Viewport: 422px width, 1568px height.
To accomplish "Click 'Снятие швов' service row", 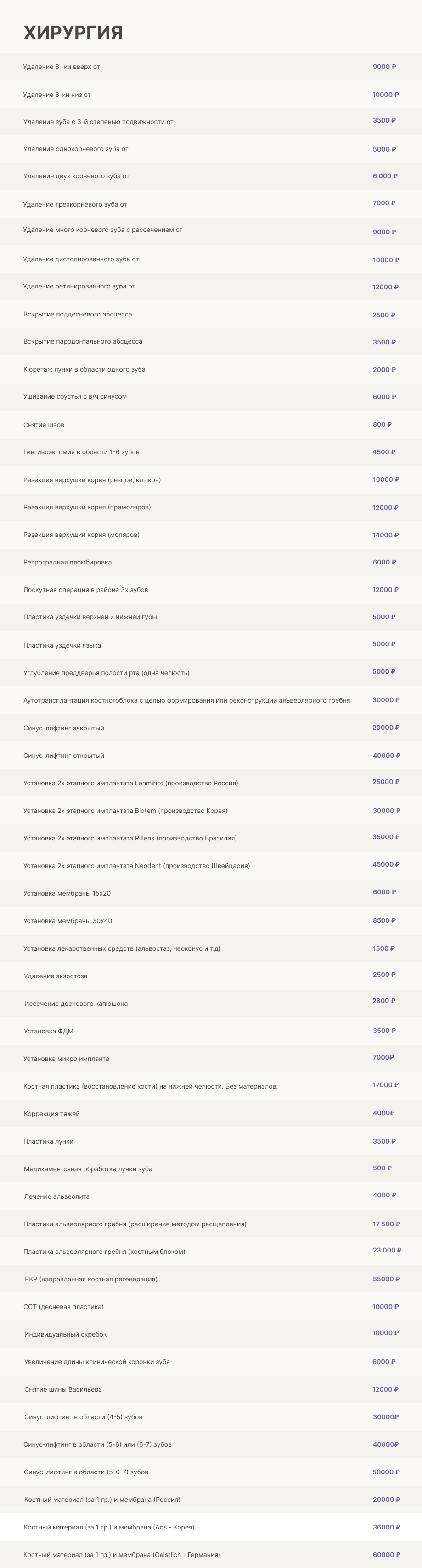I will point(44,425).
